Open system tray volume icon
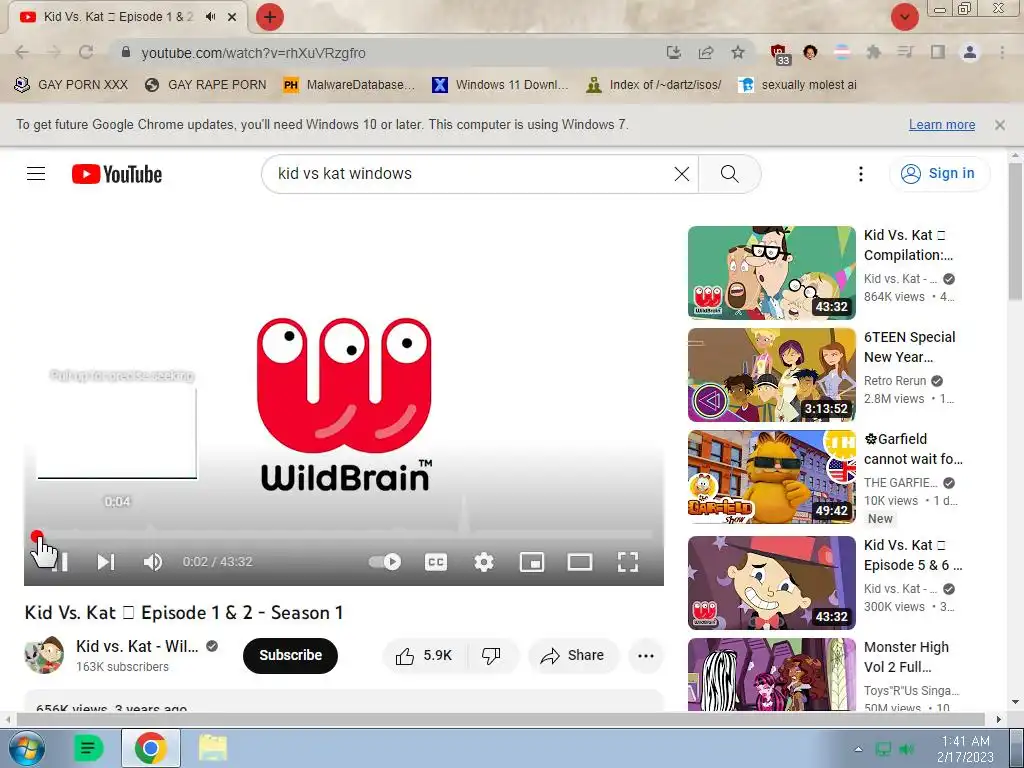 (x=906, y=749)
